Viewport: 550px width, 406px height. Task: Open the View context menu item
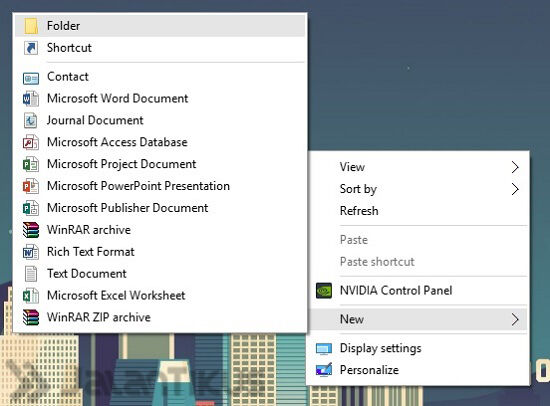418,167
